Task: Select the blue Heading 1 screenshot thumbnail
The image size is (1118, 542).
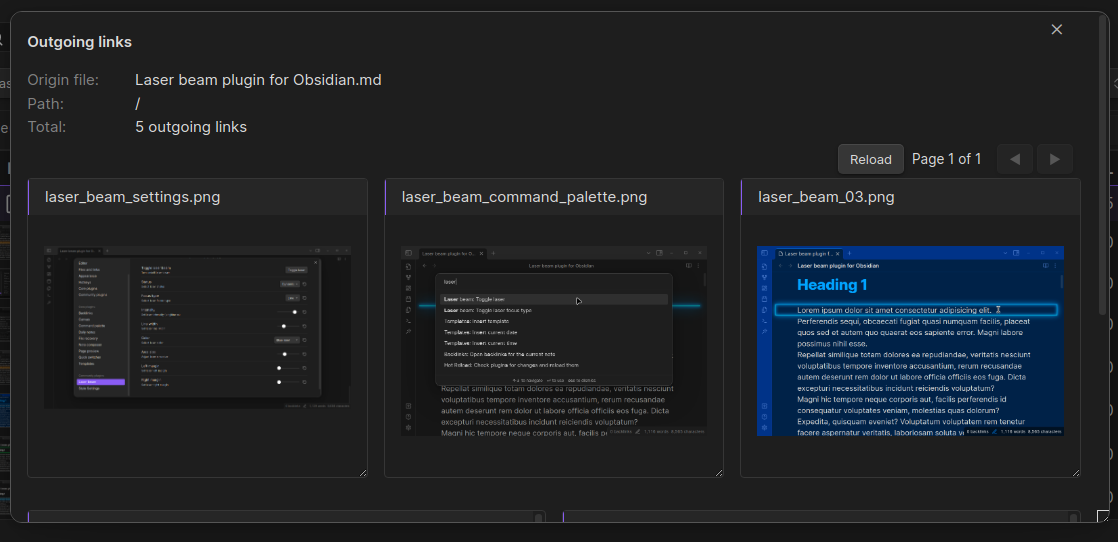Action: coord(911,341)
